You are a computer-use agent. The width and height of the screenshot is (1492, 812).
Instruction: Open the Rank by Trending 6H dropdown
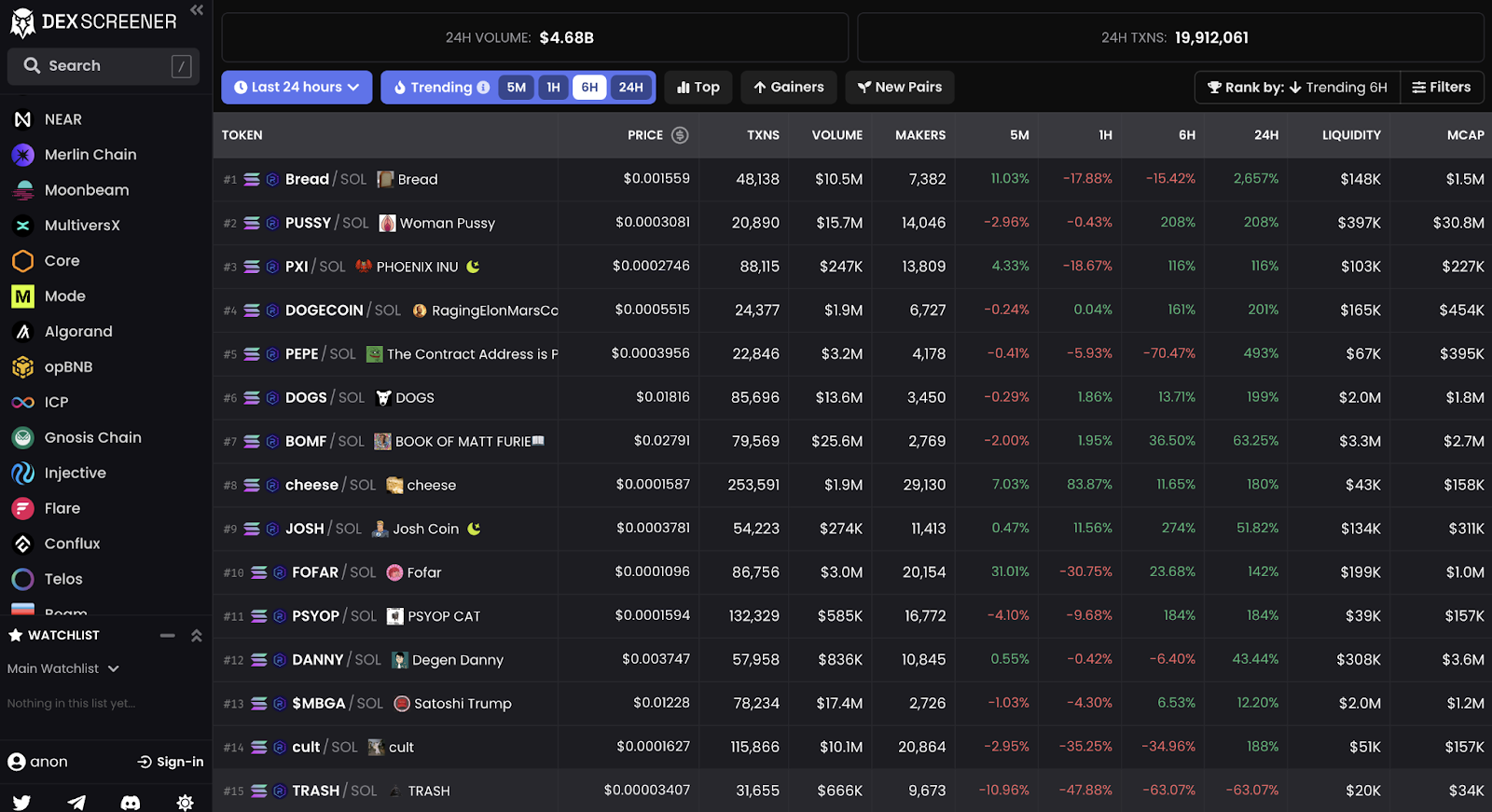click(1297, 88)
